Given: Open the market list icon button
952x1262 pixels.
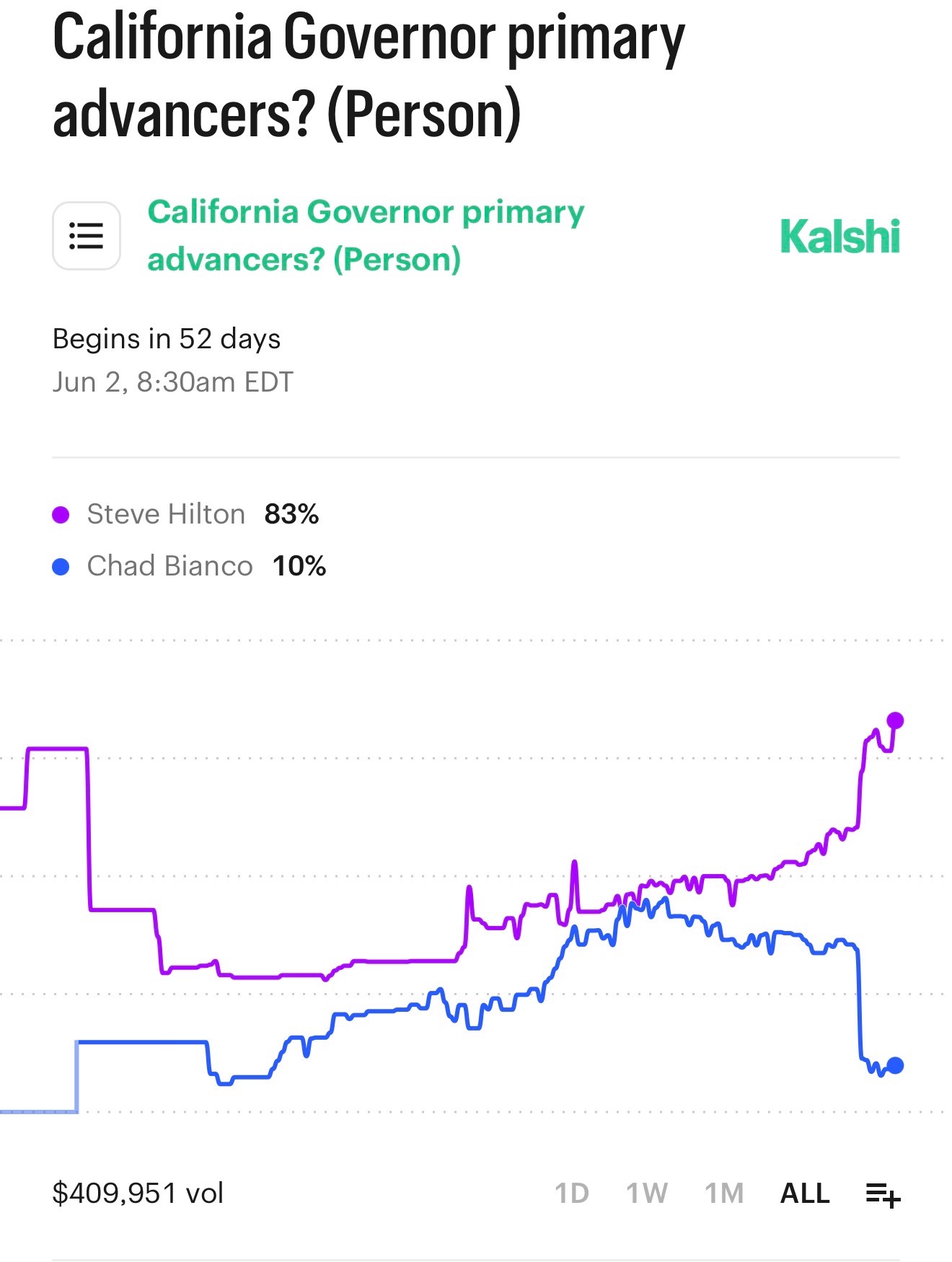Looking at the screenshot, I should [x=87, y=236].
